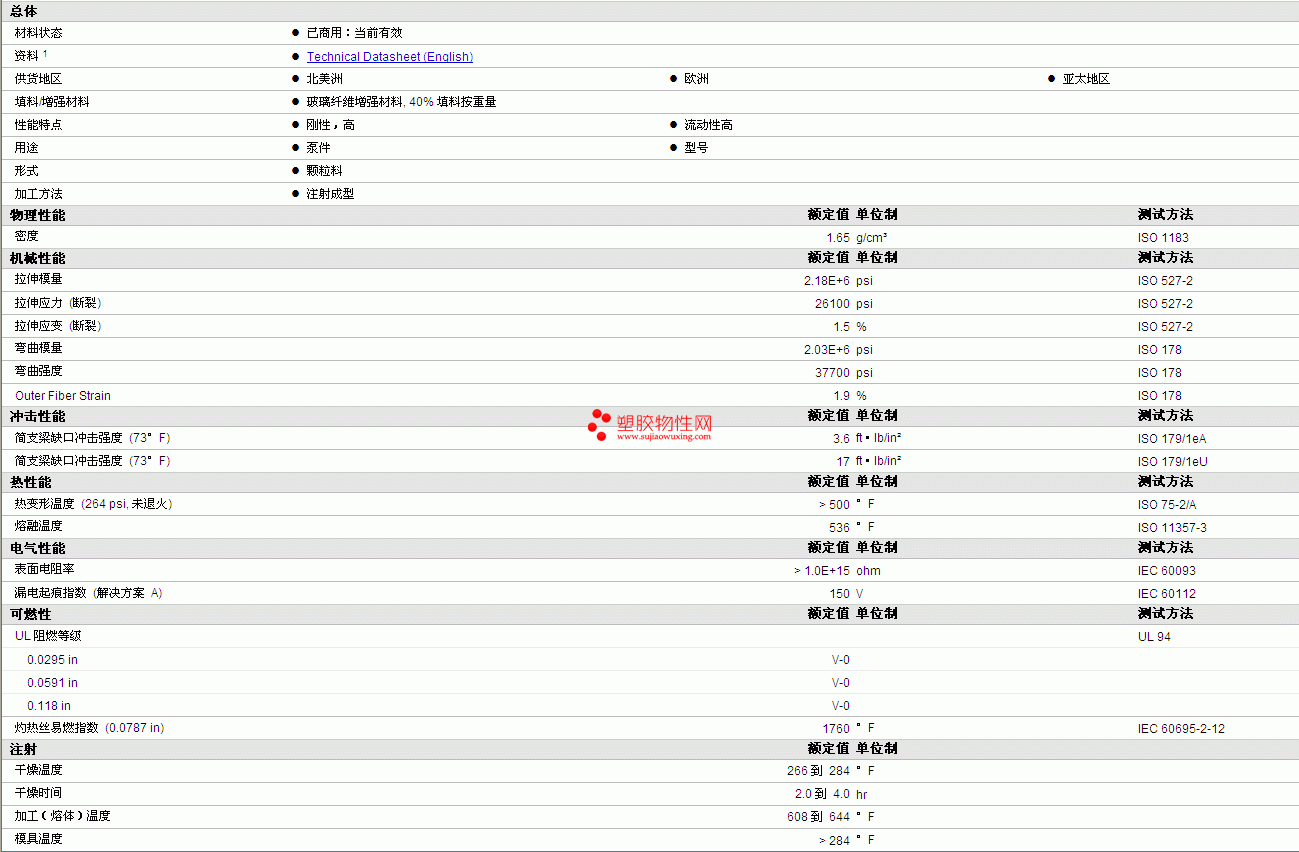The height and width of the screenshot is (852, 1299).
Task: Open the Technical Datasheet (English) link
Action: 390,57
